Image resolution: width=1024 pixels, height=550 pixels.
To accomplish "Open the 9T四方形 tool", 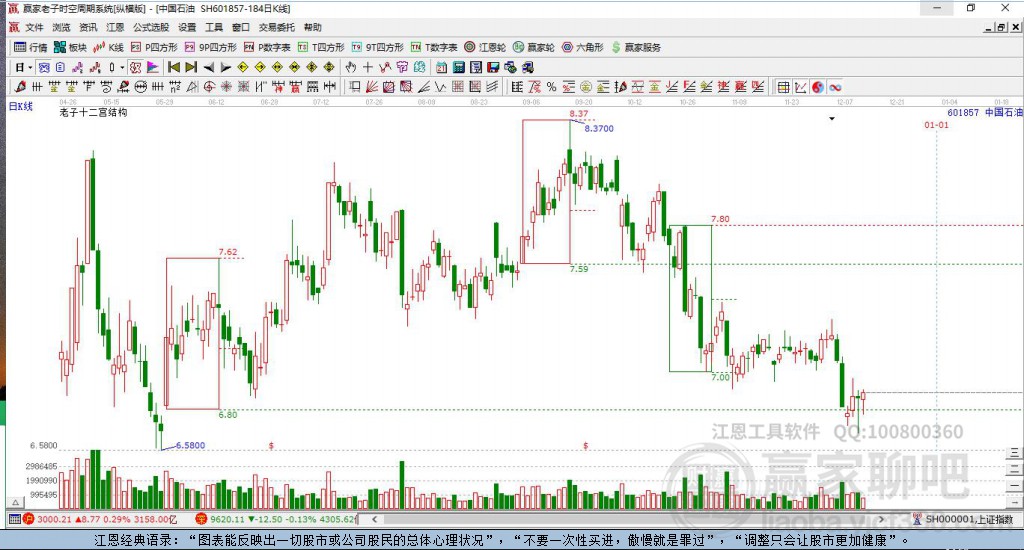I will pos(377,47).
